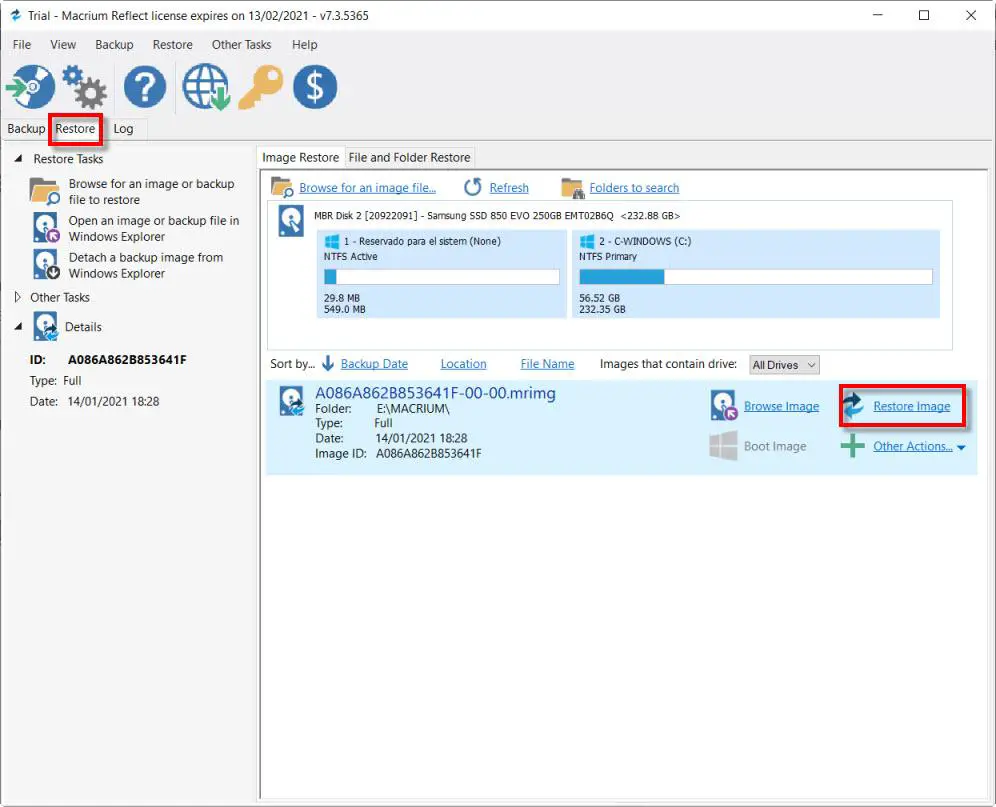Collapse the Restore Tasks section

pos(18,158)
